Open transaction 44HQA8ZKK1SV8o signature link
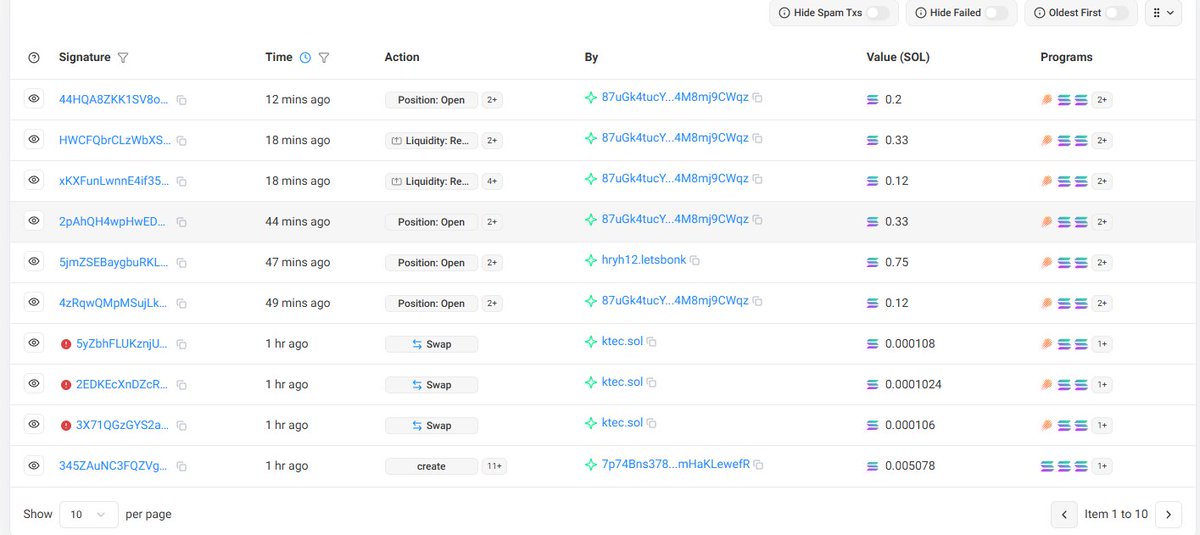This screenshot has height=535, width=1200. click(x=114, y=100)
